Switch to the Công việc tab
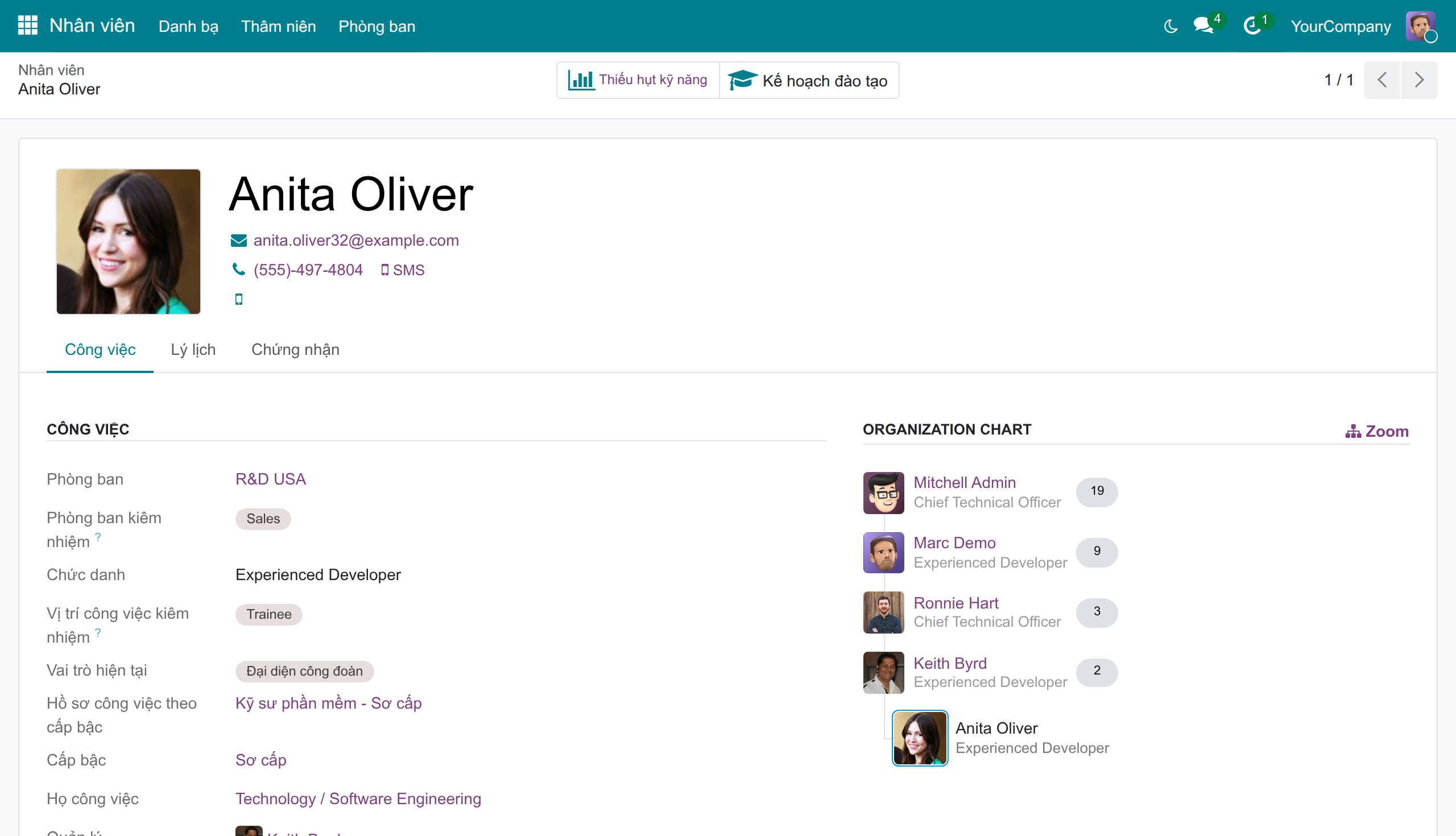 tap(100, 349)
